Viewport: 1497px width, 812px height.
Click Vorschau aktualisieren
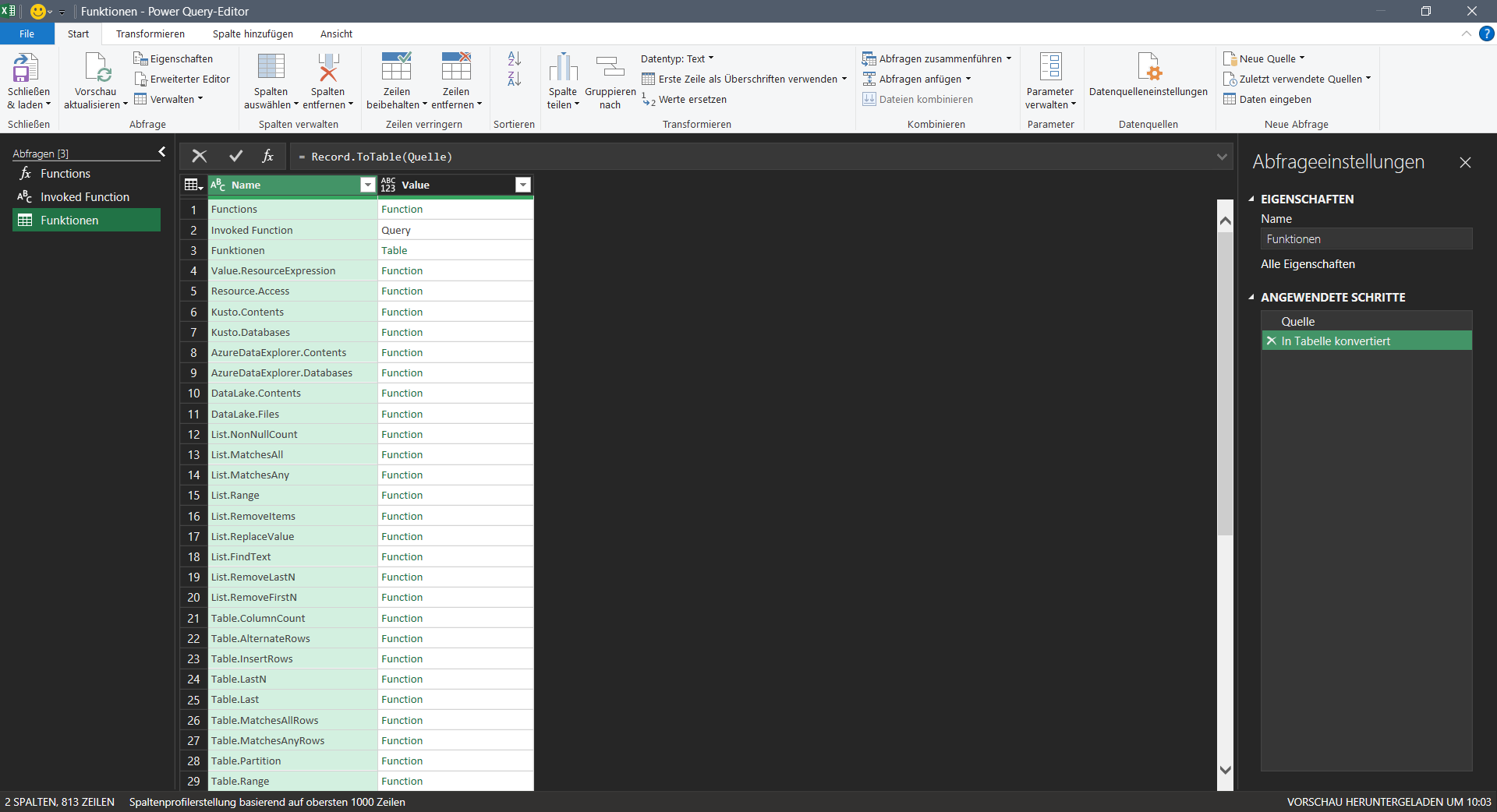point(95,79)
